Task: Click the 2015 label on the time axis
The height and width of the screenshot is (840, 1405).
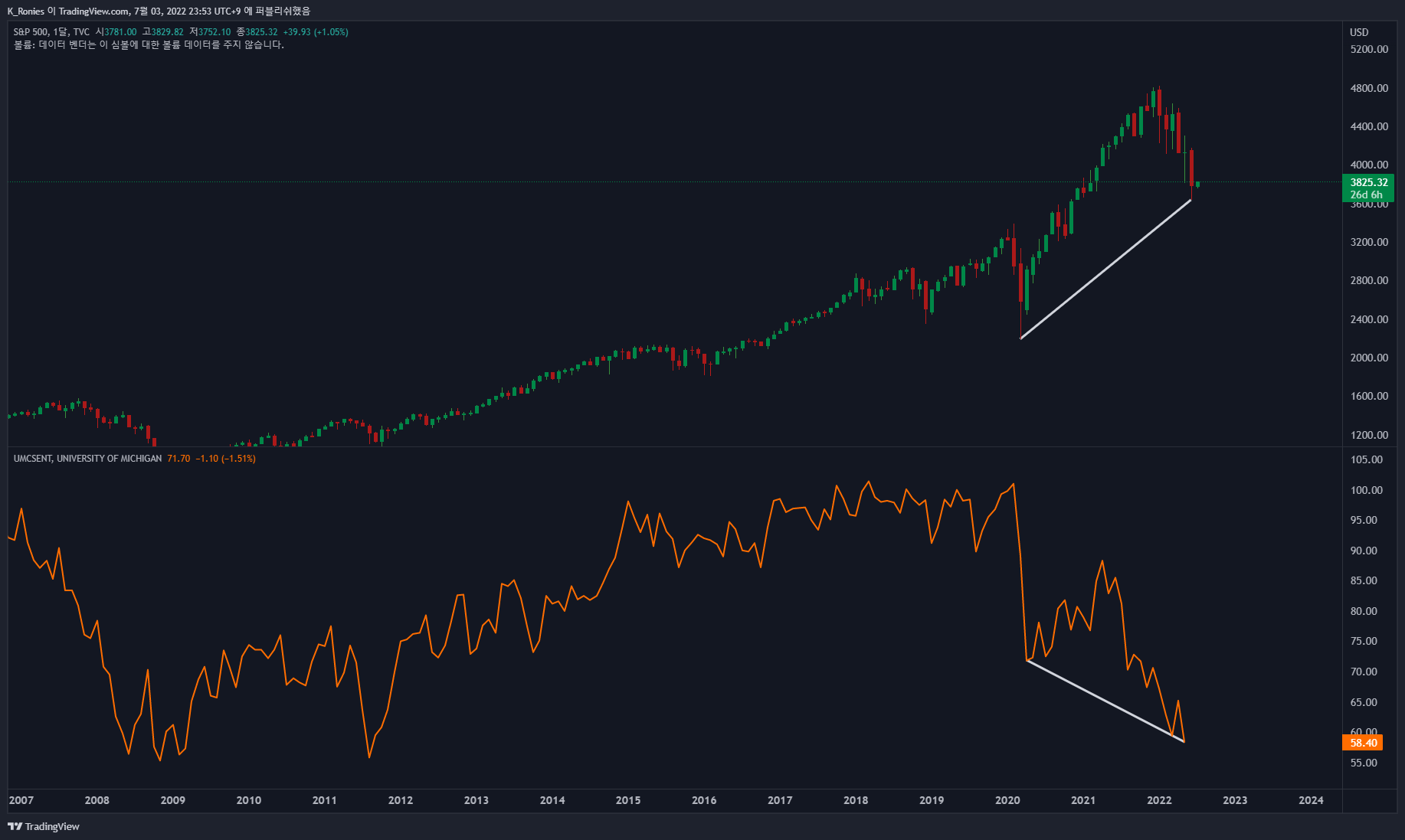Action: [x=628, y=800]
